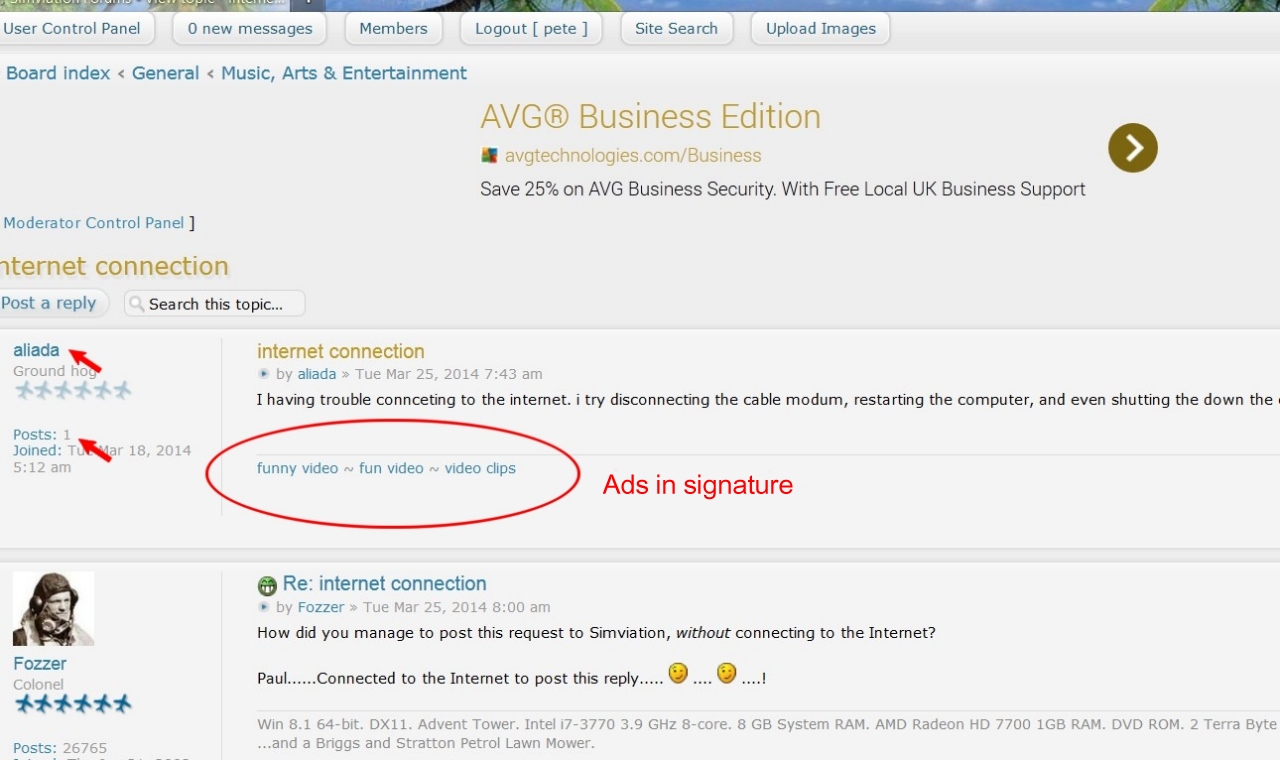This screenshot has height=760, width=1280.
Task: Open aliada's user profile in sidebar
Action: pos(36,350)
